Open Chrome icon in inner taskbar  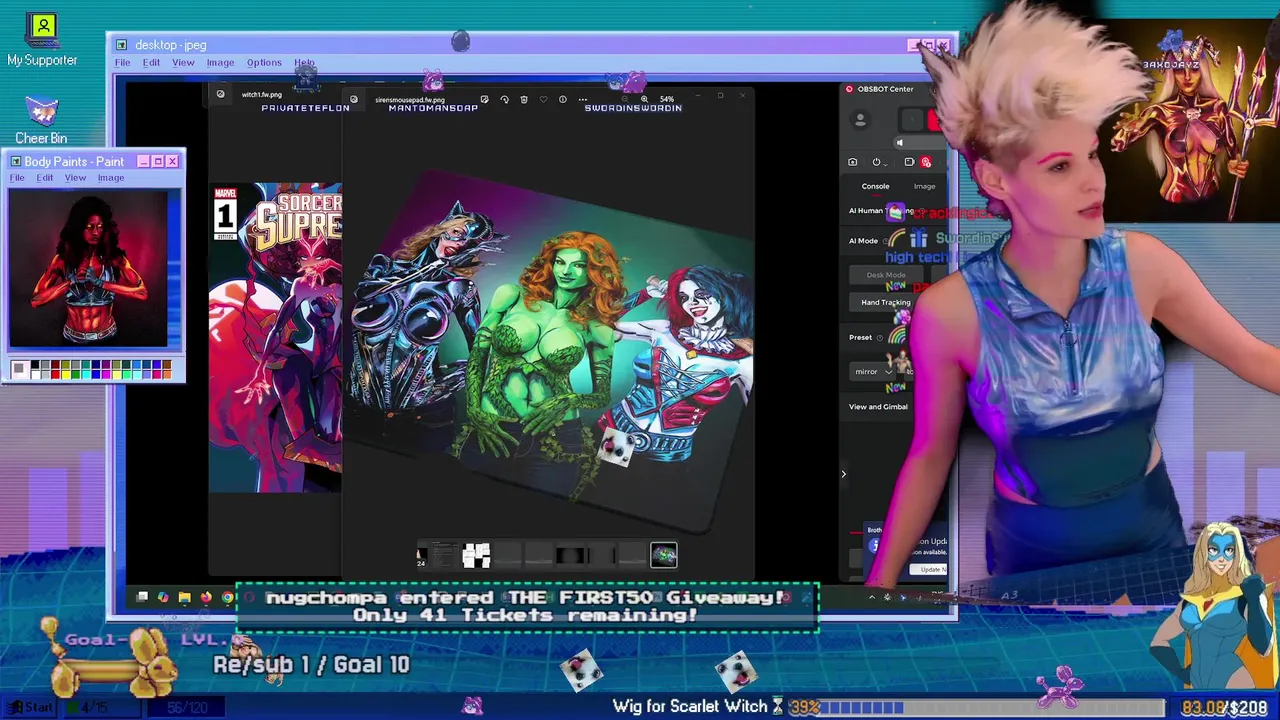click(x=228, y=597)
